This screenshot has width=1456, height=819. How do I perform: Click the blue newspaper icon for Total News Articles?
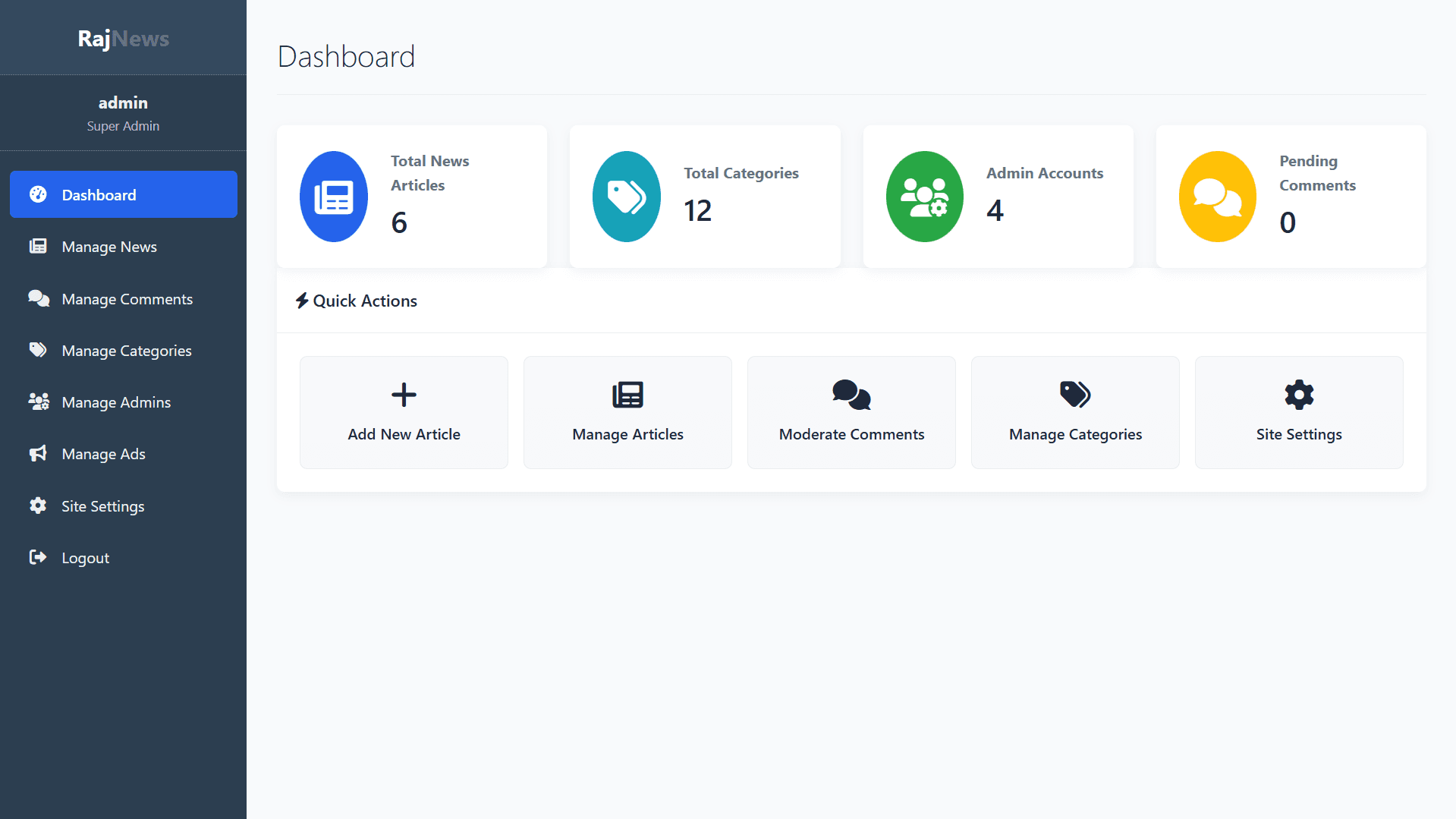[334, 197]
